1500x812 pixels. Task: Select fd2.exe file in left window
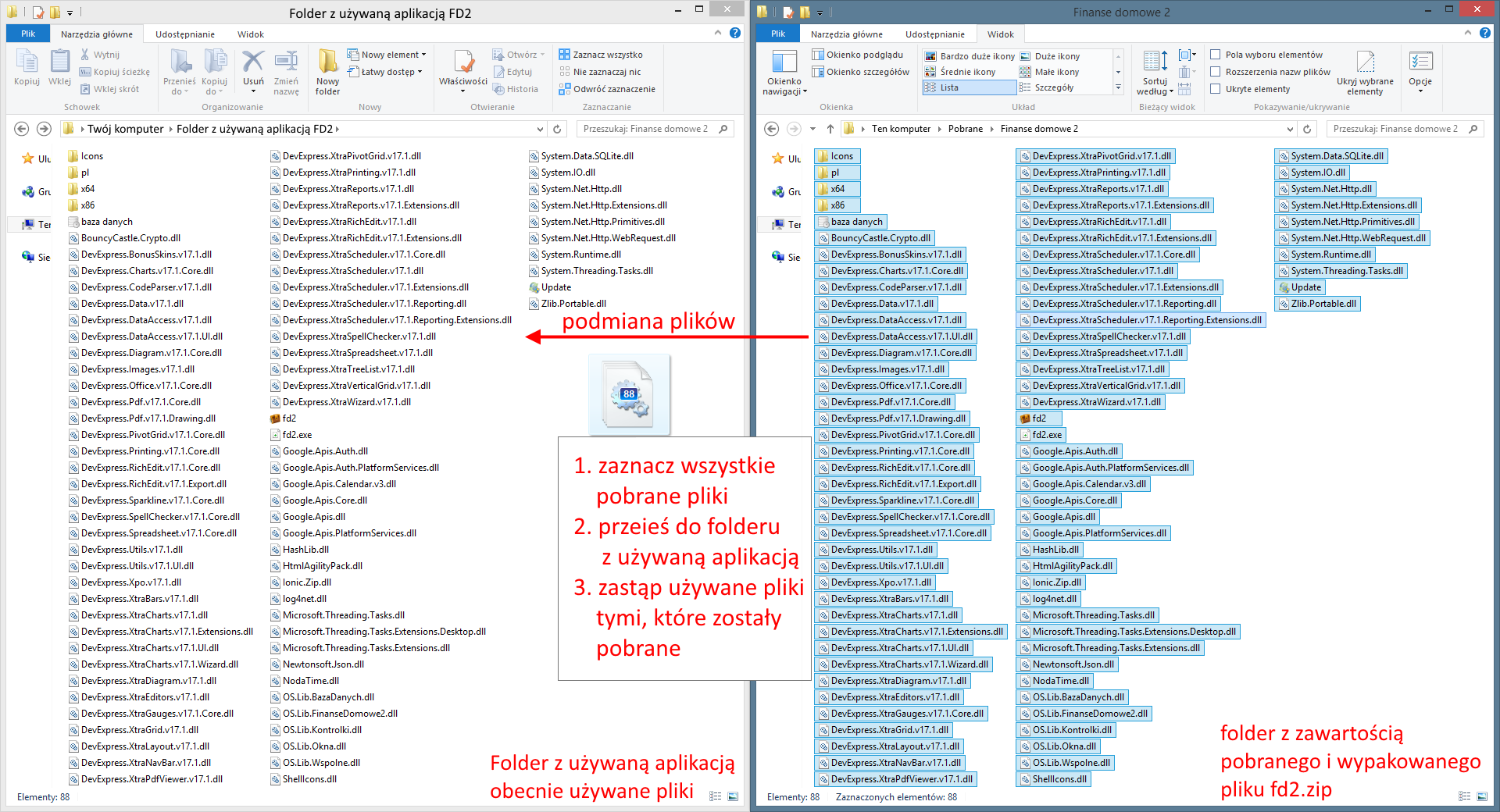pyautogui.click(x=297, y=435)
